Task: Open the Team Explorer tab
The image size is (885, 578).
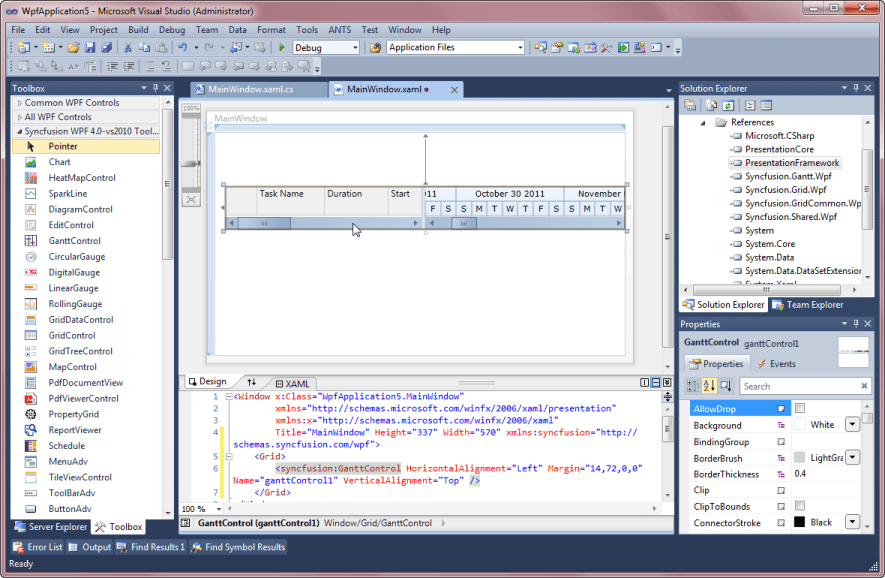Action: pos(808,305)
